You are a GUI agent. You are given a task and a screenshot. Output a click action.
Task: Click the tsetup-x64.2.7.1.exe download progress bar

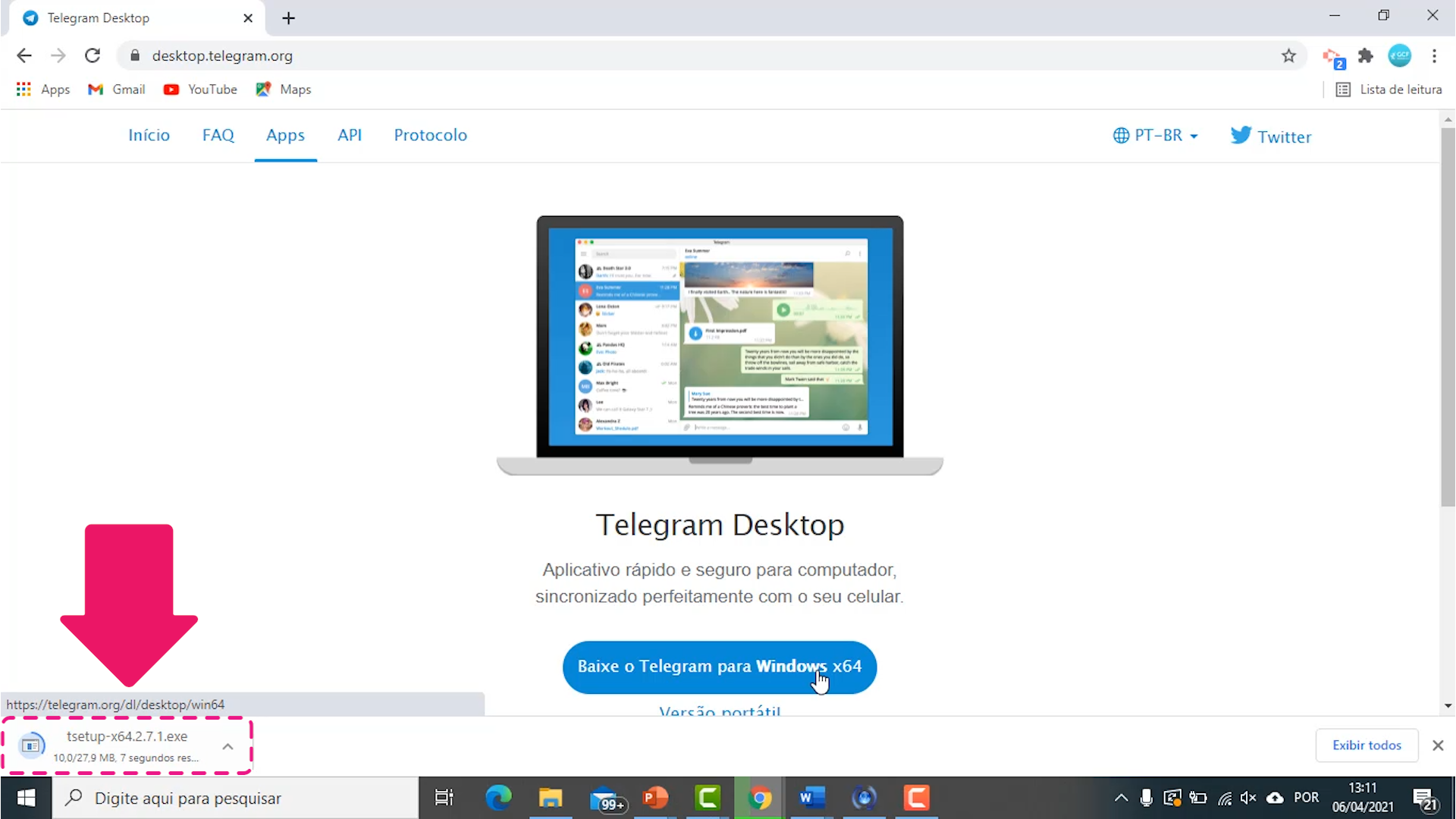[x=127, y=744]
